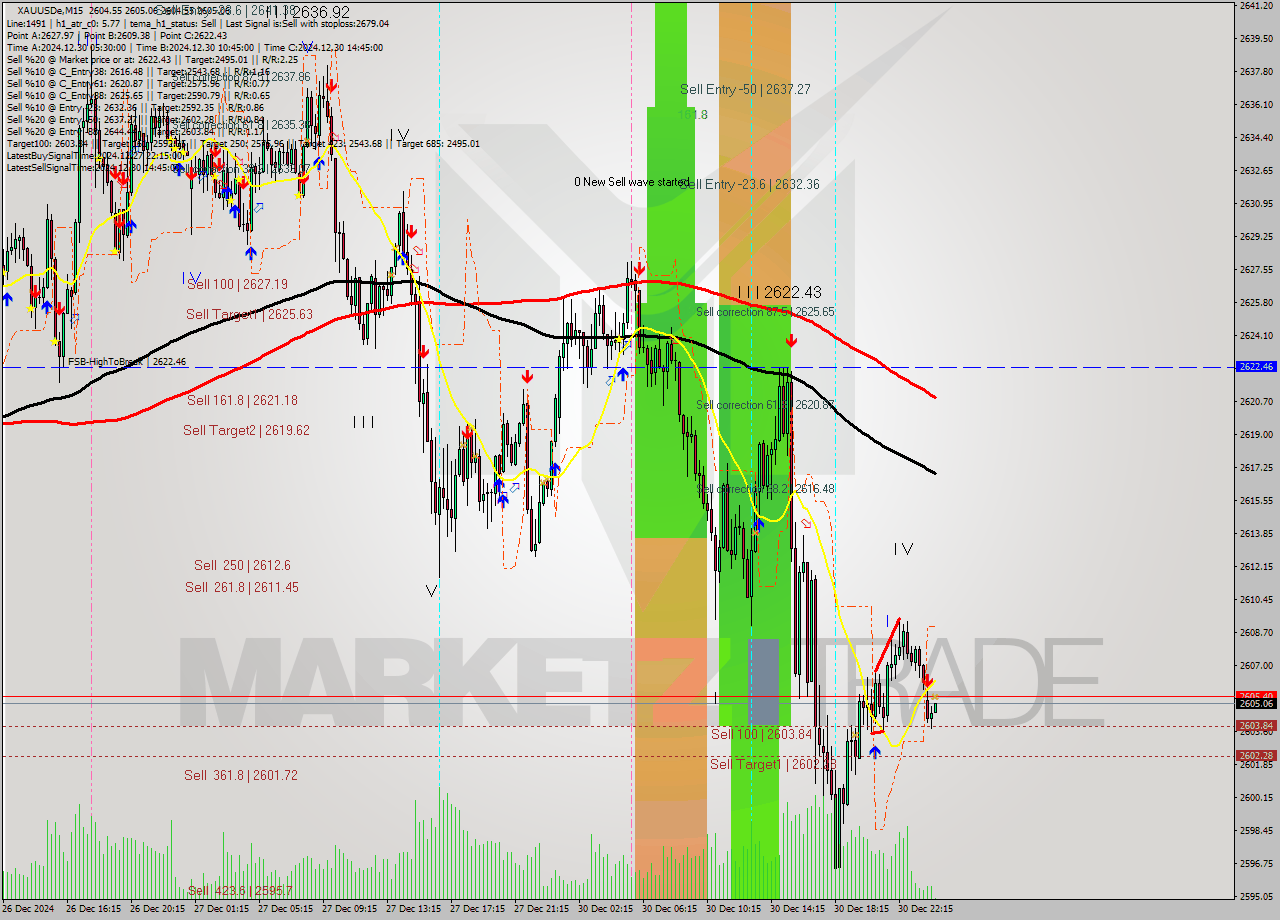Click the XAUUSDe,M15 symbol title
This screenshot has width=1280, height=920.
tap(50, 10)
